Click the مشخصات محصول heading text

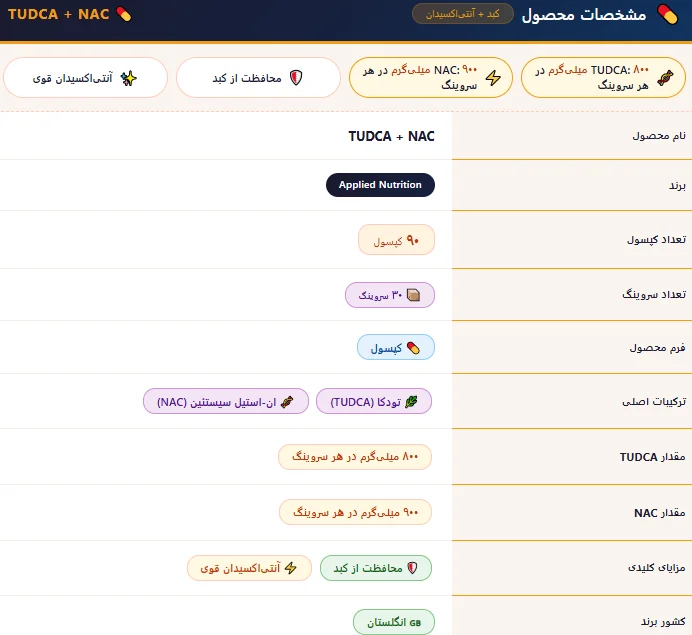click(x=584, y=15)
